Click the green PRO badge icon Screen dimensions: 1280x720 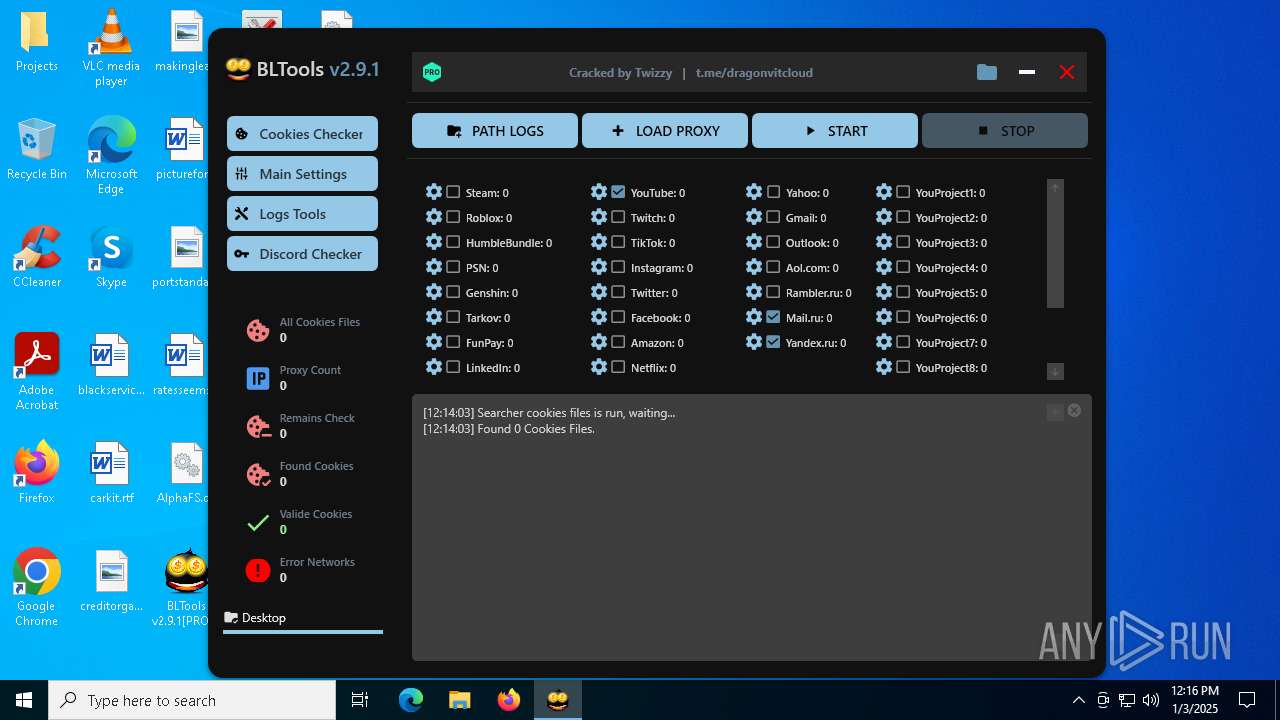click(x=432, y=72)
